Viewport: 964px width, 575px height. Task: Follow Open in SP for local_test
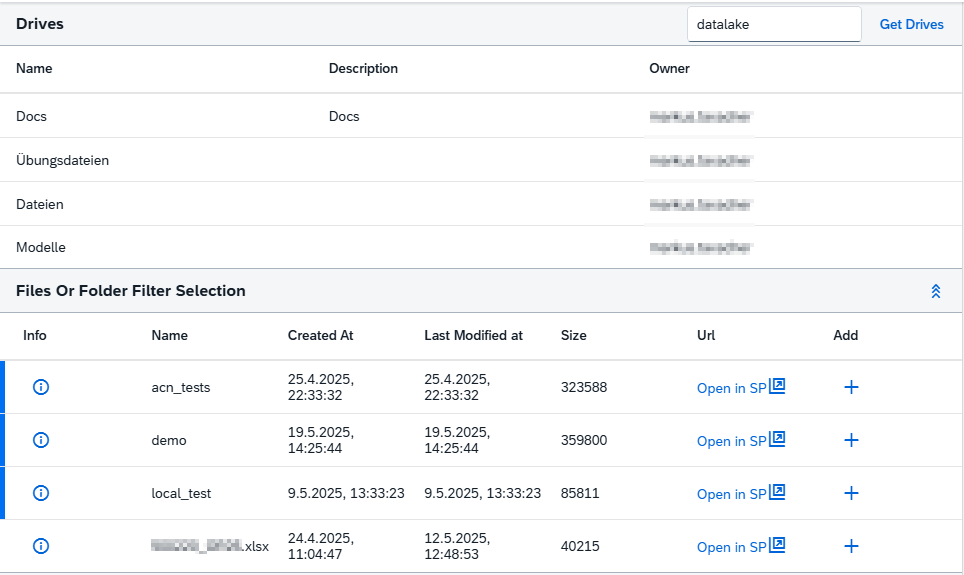pyautogui.click(x=740, y=494)
